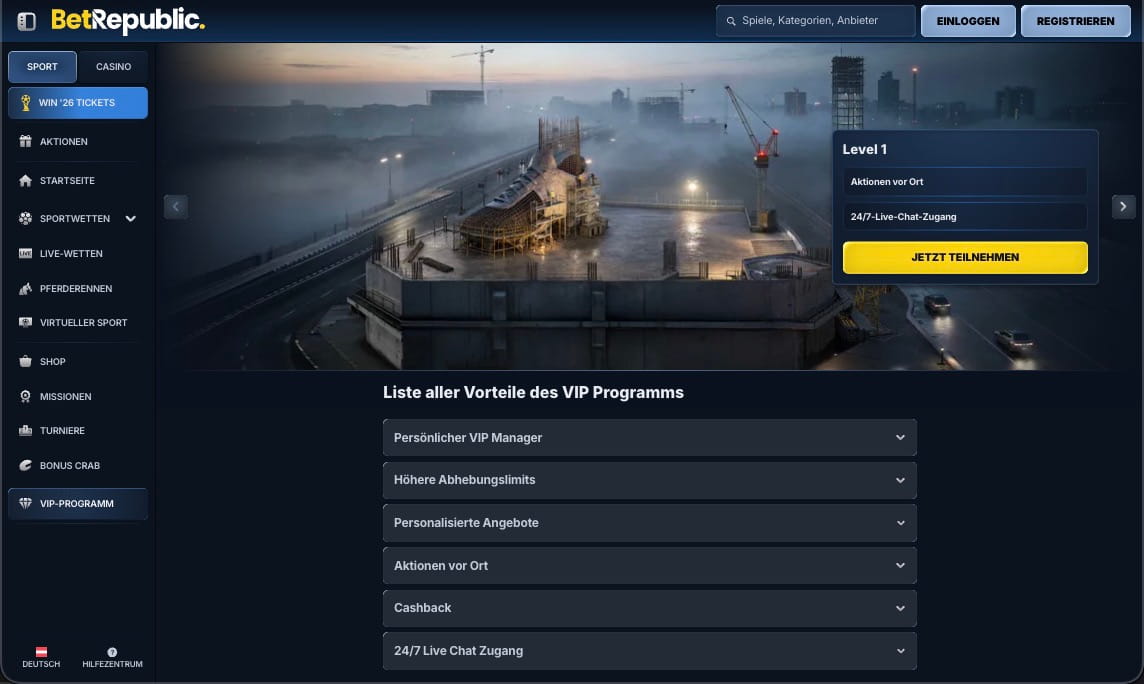Open the Hilfezentrum help icon

pos(112,652)
